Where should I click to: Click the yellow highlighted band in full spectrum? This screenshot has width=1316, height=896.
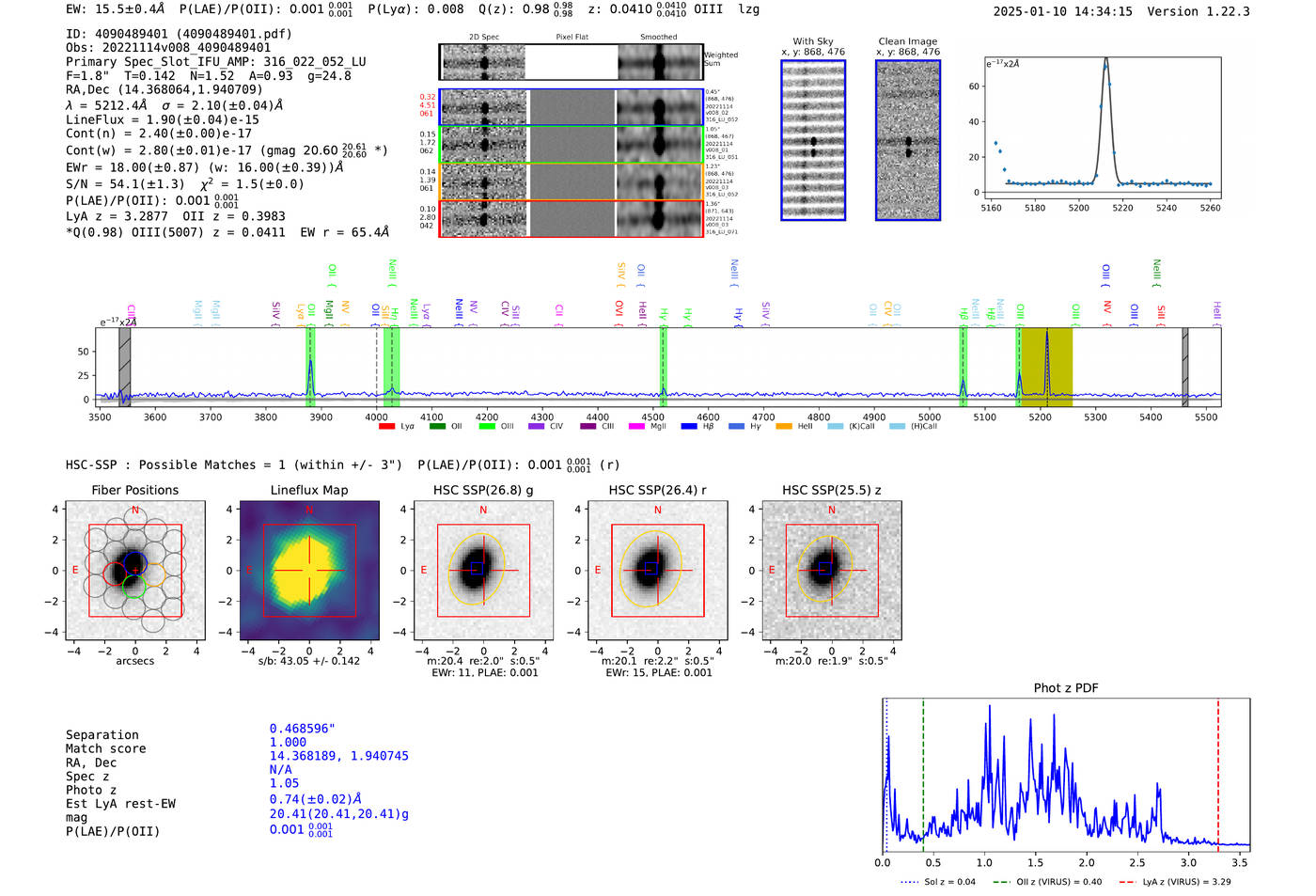point(1046,367)
